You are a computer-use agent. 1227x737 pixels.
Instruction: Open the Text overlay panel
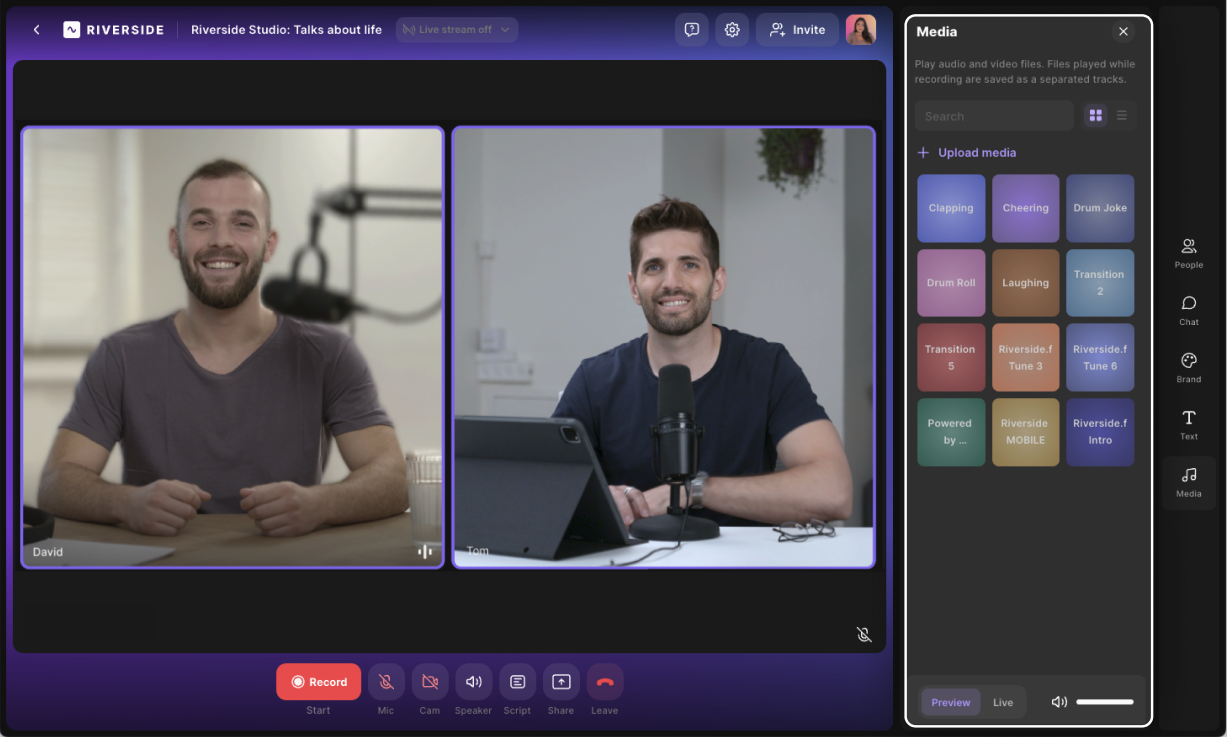tap(1188, 424)
